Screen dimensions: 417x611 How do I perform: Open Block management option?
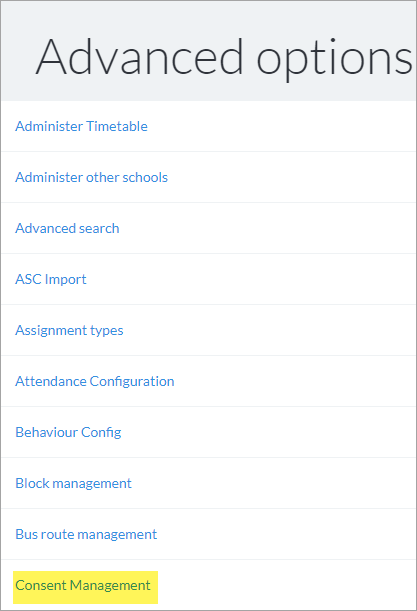click(x=73, y=484)
